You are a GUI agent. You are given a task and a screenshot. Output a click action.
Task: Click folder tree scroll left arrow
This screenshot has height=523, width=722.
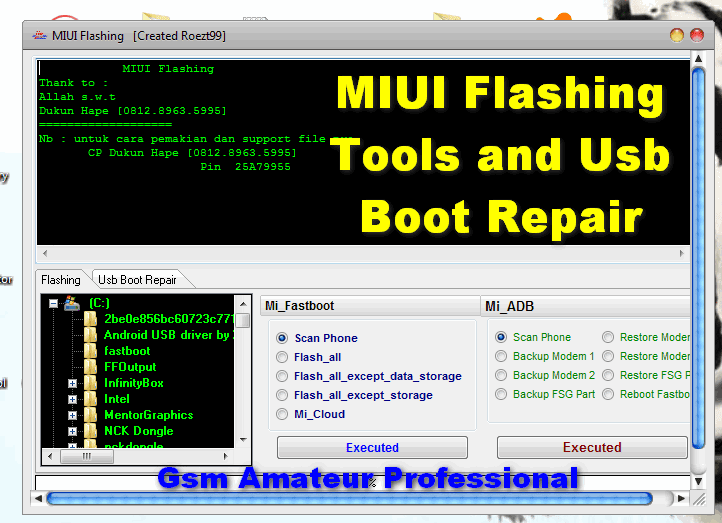(x=50, y=456)
